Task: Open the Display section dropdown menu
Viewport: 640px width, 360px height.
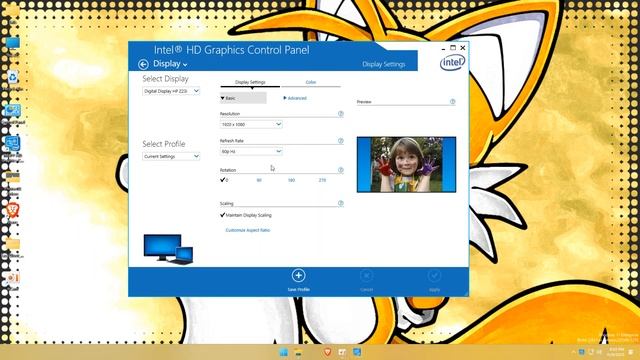Action: click(170, 64)
